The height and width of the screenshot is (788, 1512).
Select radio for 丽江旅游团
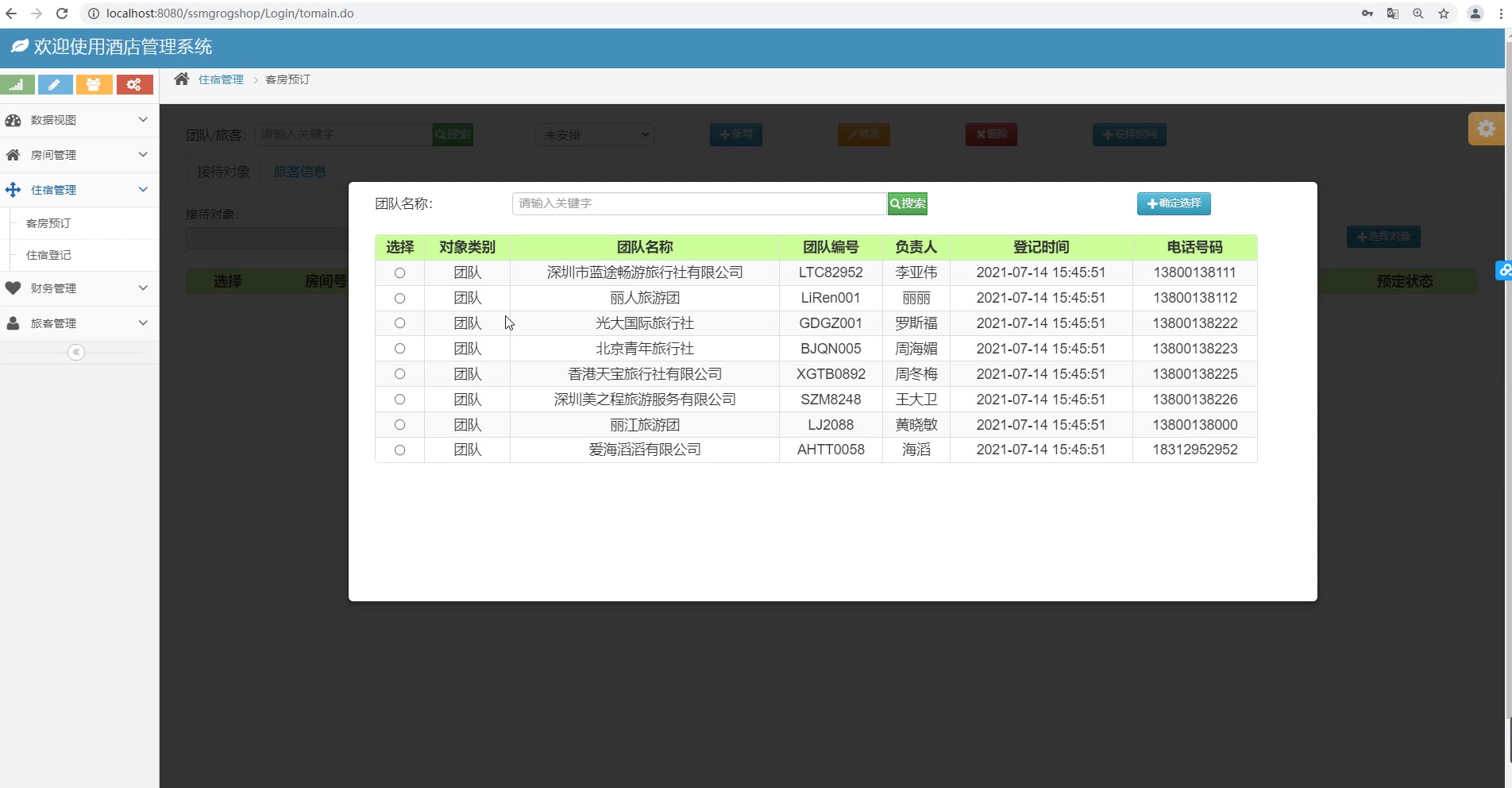(399, 425)
